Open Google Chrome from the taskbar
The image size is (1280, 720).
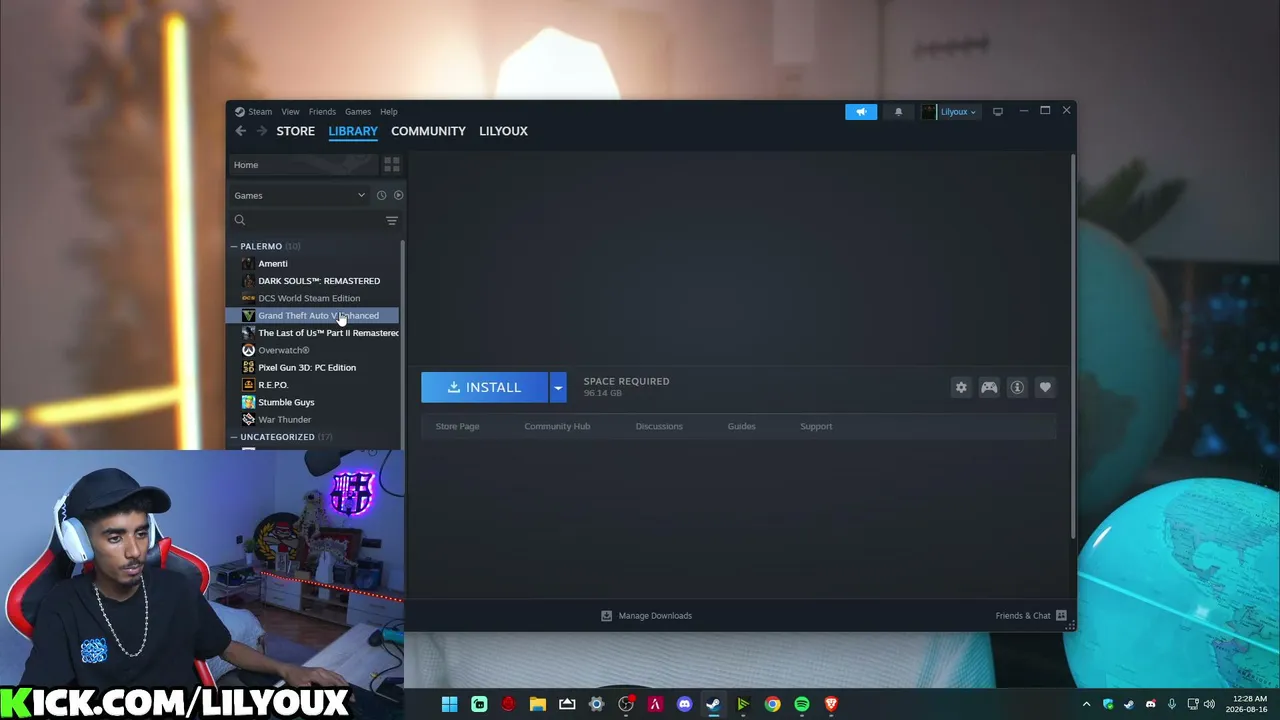point(772,704)
